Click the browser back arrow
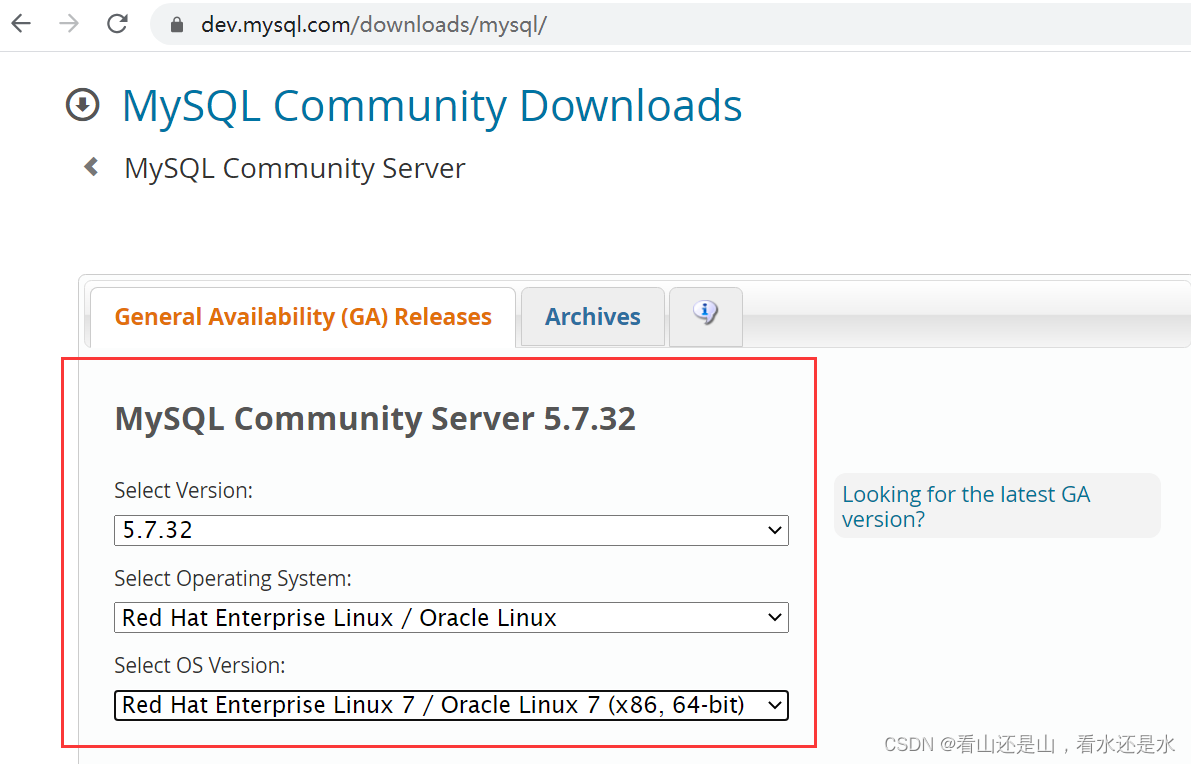Viewport: 1191px width, 764px height. pos(21,24)
